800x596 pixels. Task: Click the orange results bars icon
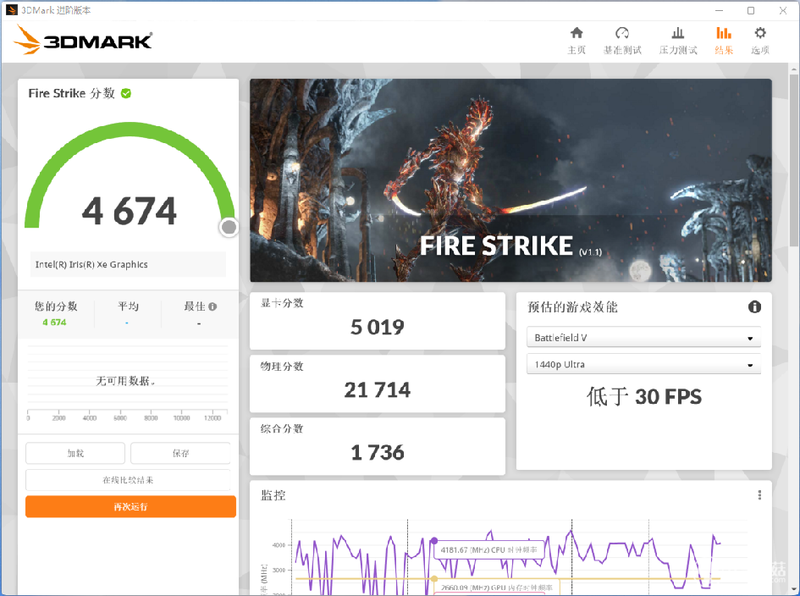tap(723, 33)
